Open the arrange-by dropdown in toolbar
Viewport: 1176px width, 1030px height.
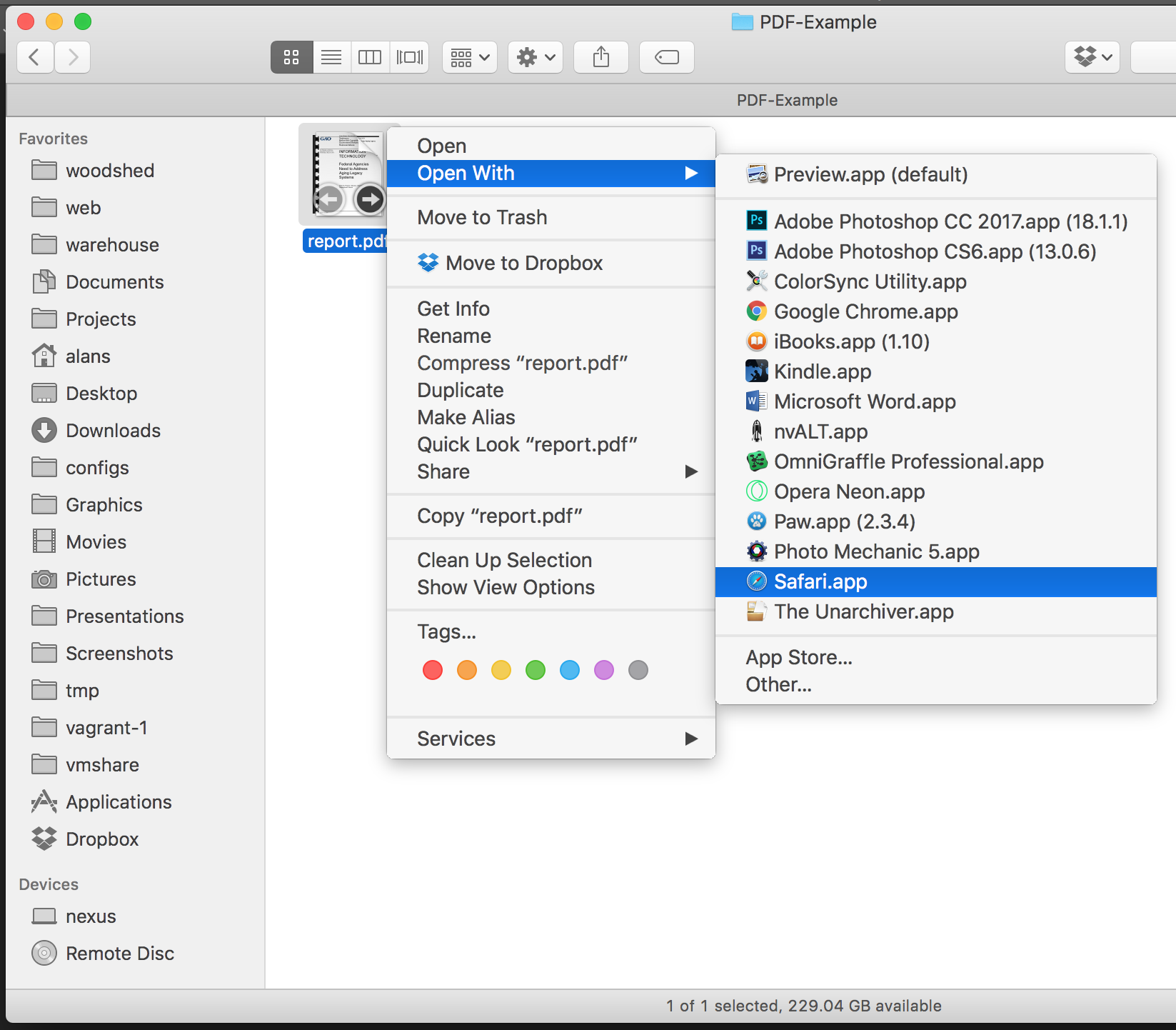pos(470,57)
